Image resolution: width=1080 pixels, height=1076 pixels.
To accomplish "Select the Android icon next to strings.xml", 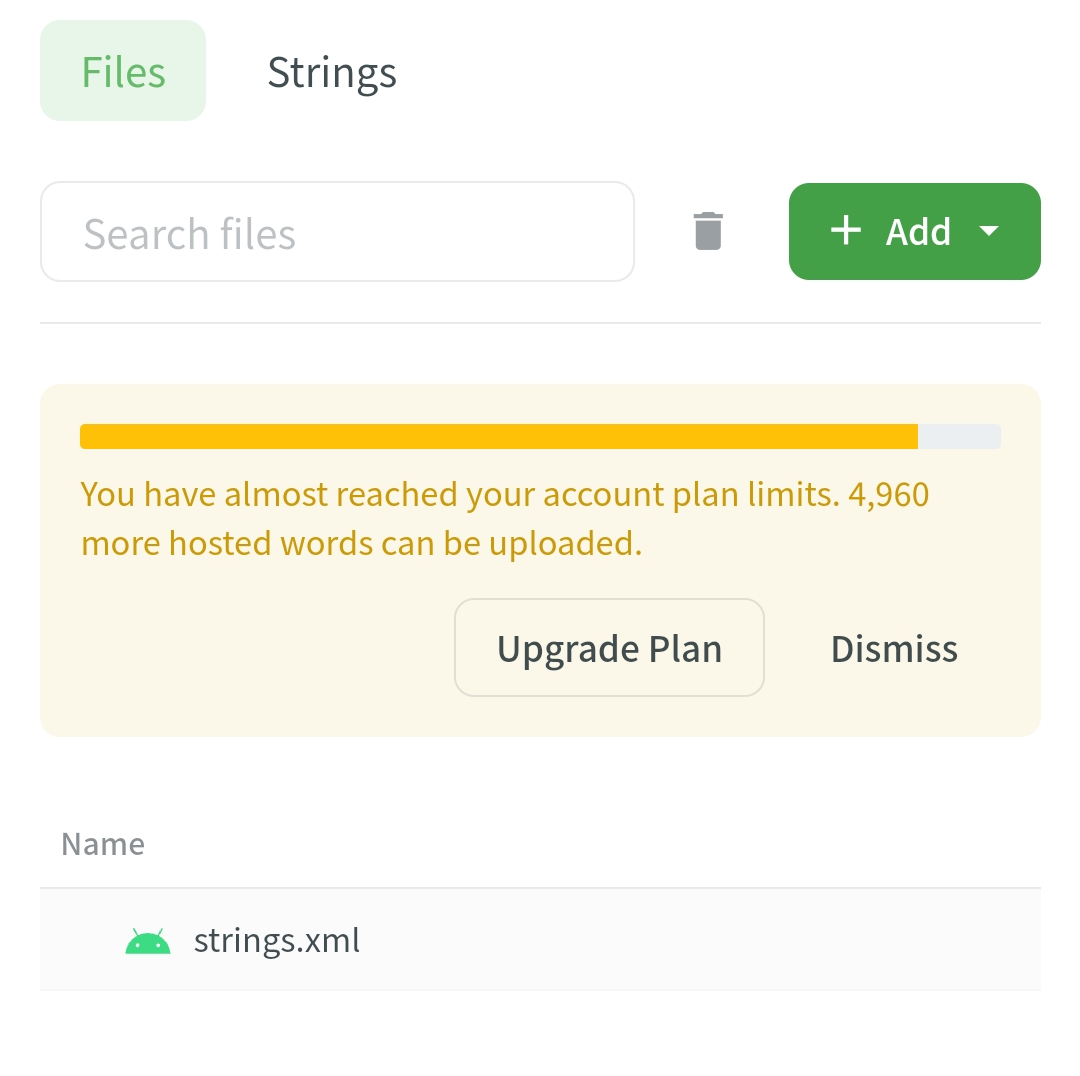I will tap(147, 940).
